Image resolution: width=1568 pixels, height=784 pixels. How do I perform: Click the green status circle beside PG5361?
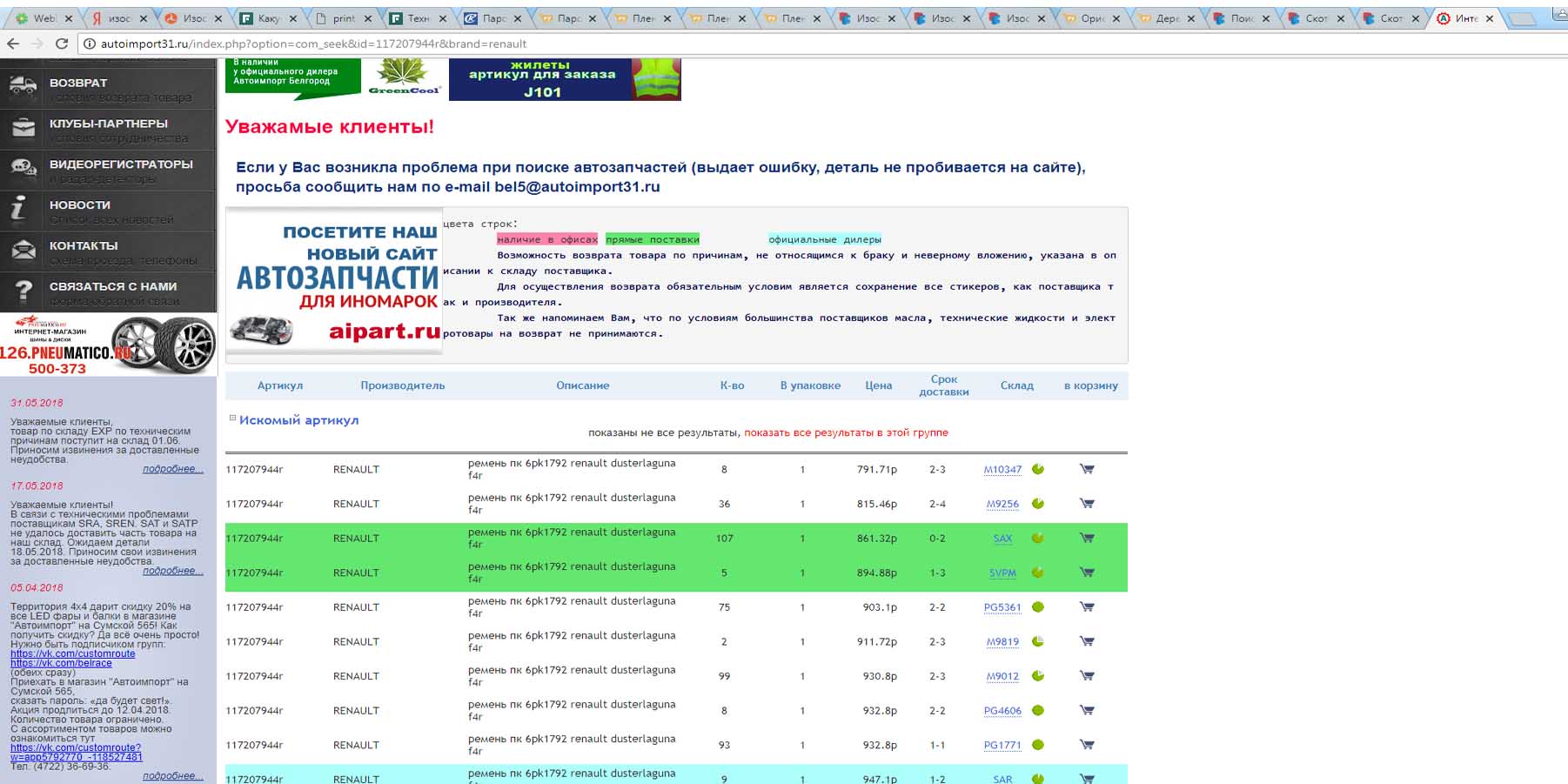1038,607
